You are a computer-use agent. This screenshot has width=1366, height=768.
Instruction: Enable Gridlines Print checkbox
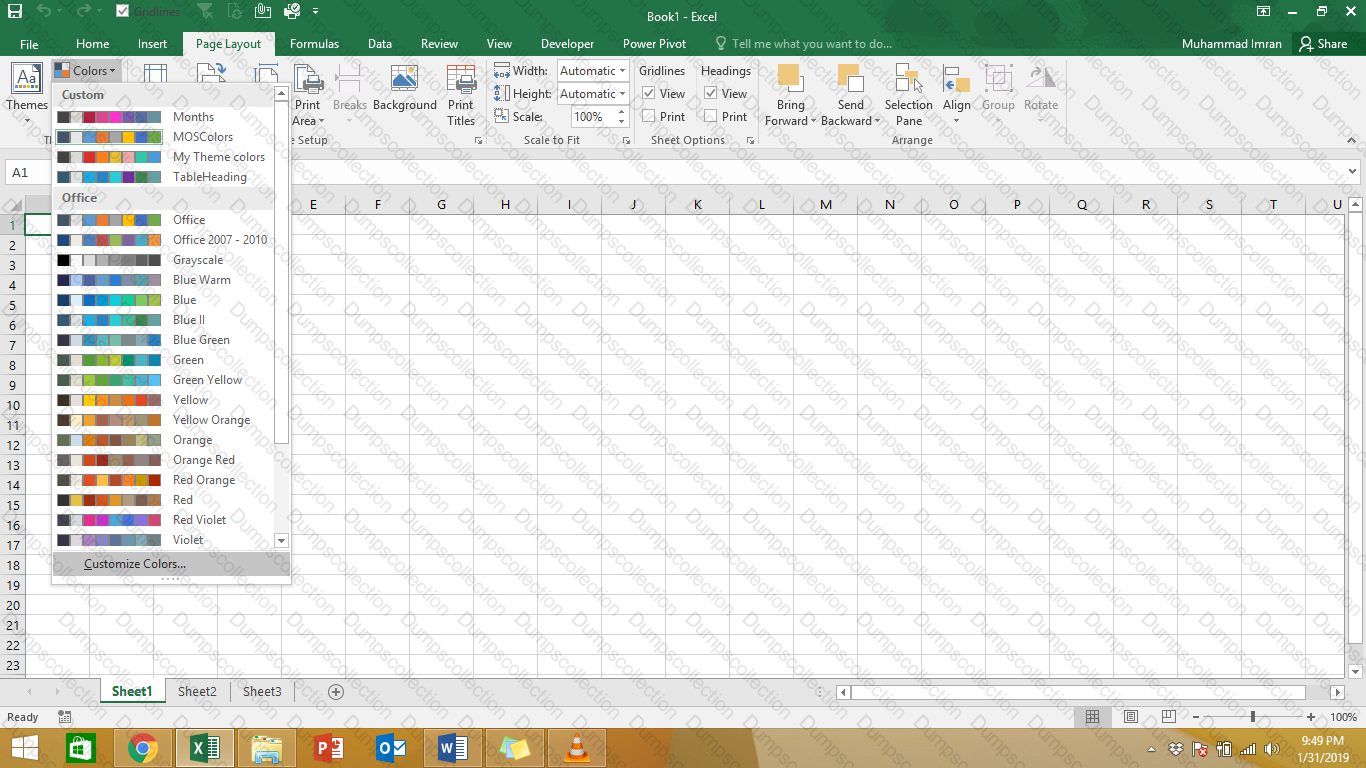coord(649,117)
